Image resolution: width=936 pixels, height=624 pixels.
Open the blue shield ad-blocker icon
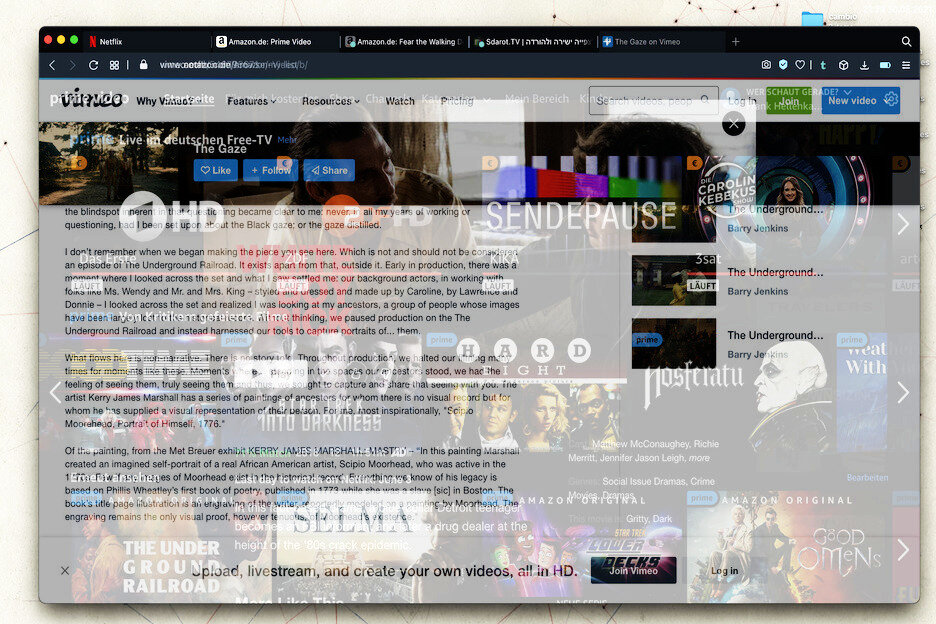click(783, 64)
